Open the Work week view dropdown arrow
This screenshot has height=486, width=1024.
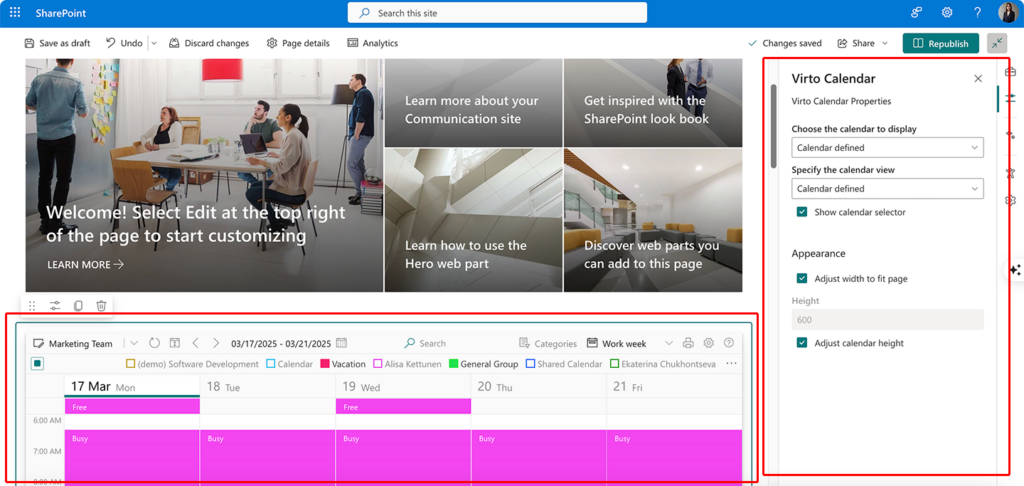[668, 343]
